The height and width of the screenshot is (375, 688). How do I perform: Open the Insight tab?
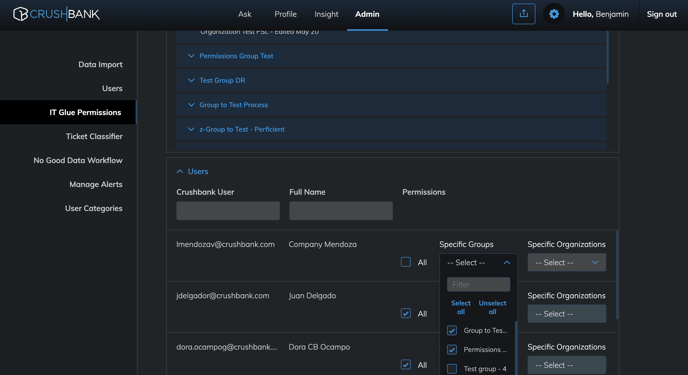pyautogui.click(x=326, y=14)
